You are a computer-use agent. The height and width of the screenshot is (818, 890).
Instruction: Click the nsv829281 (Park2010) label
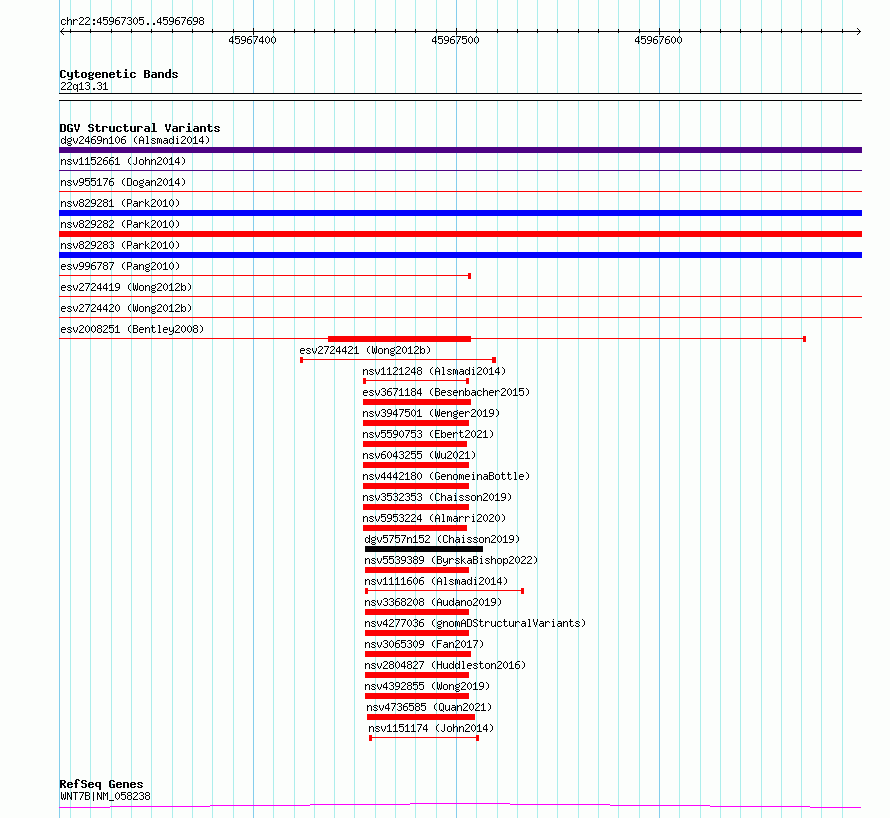[x=120, y=203]
